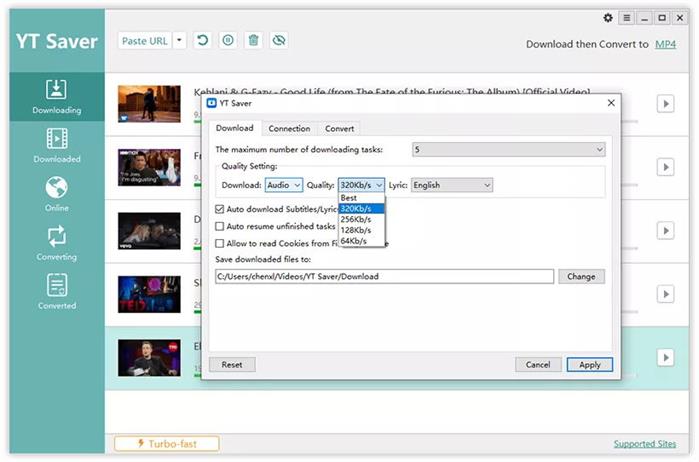Viewport: 699px width, 462px height.
Task: Open the Converting section in sidebar
Action: [57, 243]
